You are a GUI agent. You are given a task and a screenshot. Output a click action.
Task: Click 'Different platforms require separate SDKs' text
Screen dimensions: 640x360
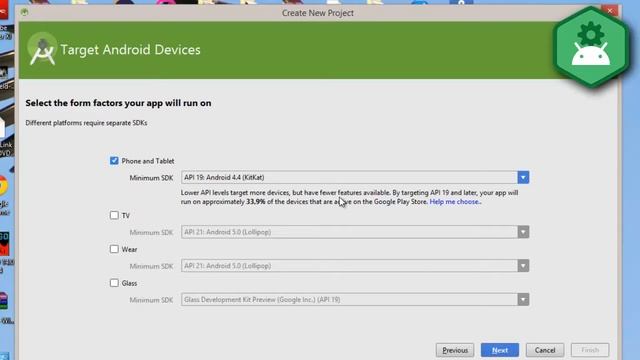tap(86, 123)
